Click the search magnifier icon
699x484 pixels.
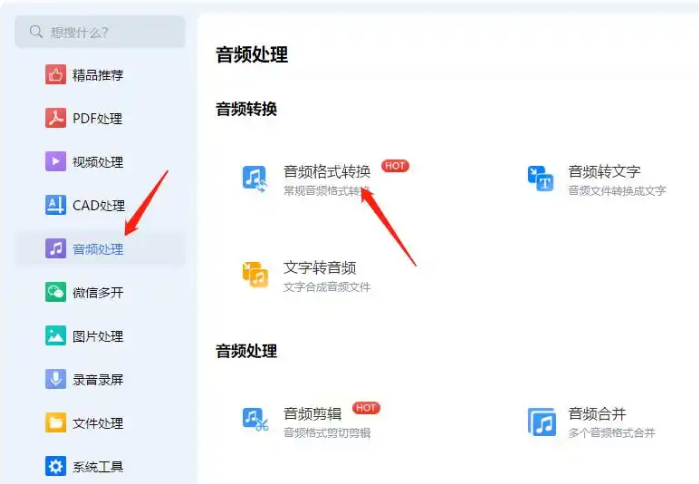(36, 32)
